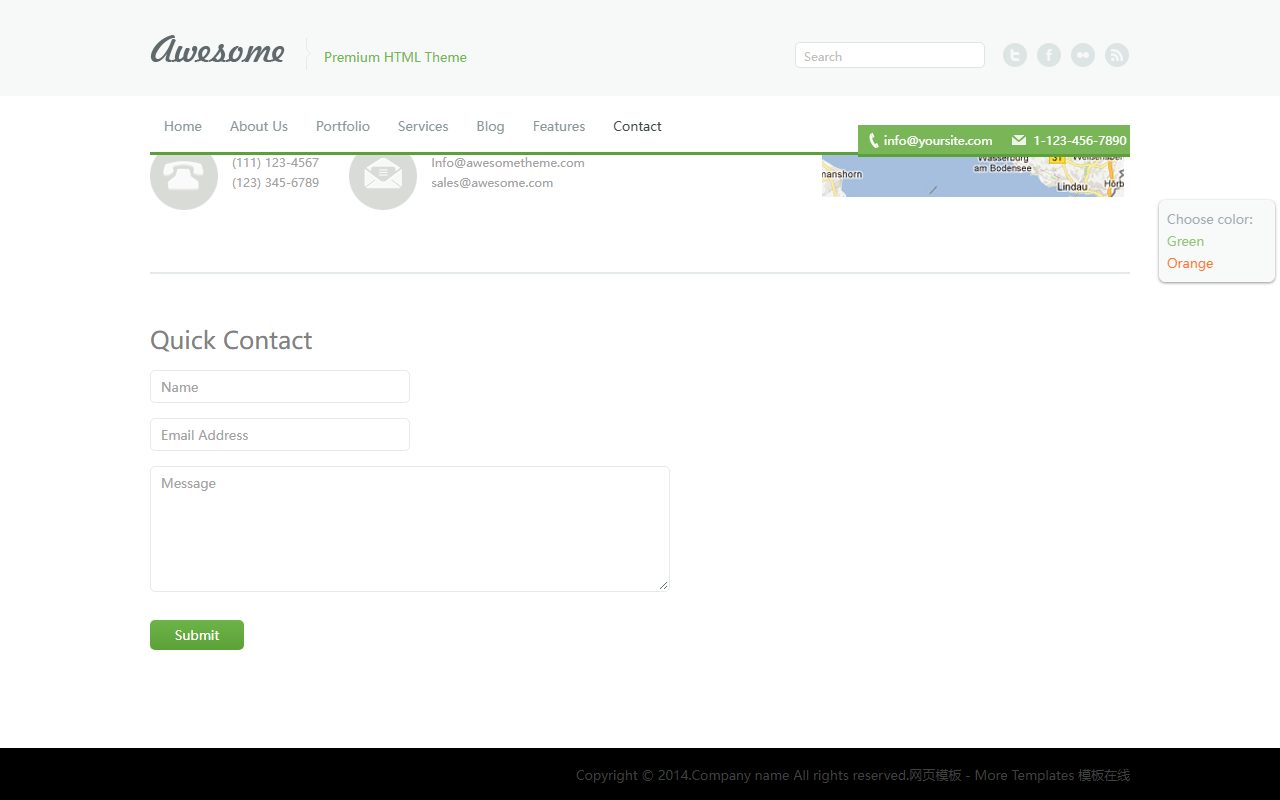Open the About Us menu item
The width and height of the screenshot is (1280, 800).
pyautogui.click(x=259, y=126)
